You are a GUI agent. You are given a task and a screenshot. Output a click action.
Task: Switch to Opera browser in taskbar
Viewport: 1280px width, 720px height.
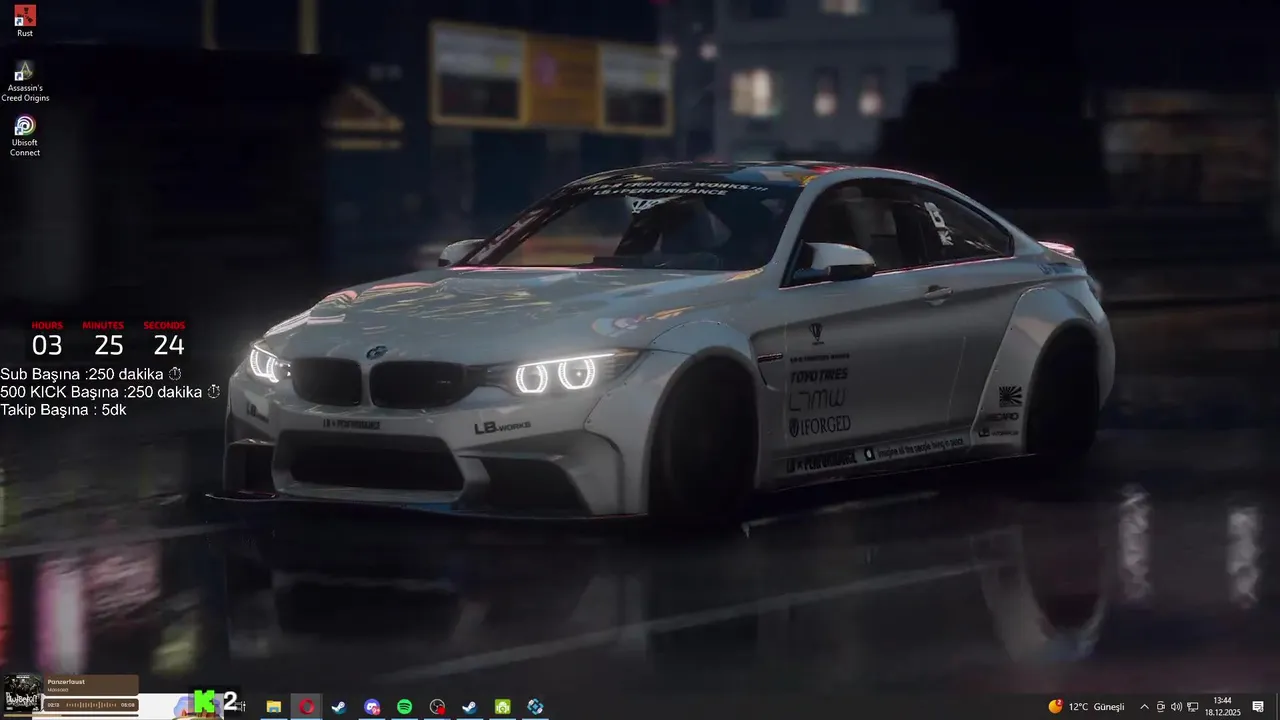point(307,706)
